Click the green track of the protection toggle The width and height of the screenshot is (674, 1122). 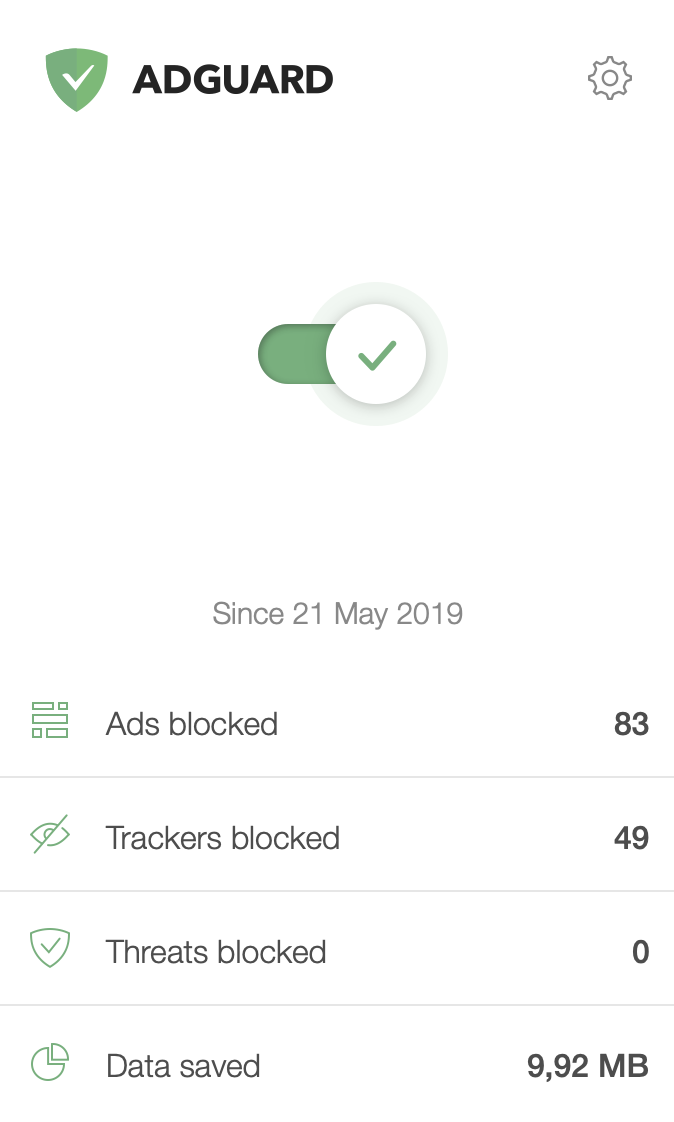[290, 354]
